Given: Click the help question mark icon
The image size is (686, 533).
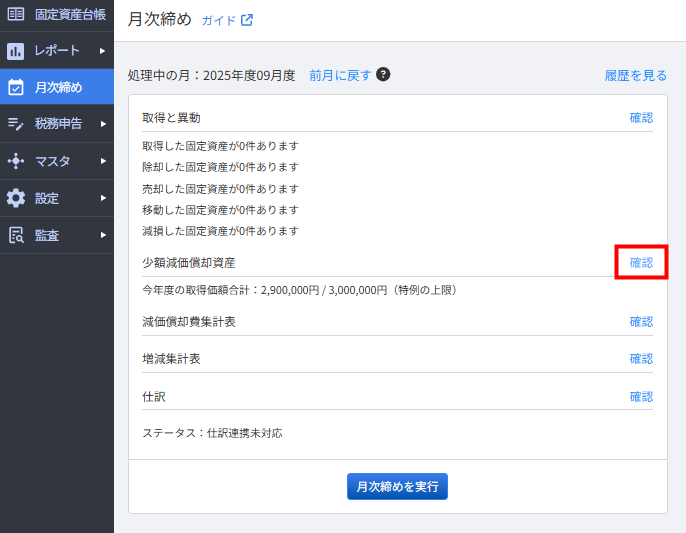Looking at the screenshot, I should tap(383, 74).
